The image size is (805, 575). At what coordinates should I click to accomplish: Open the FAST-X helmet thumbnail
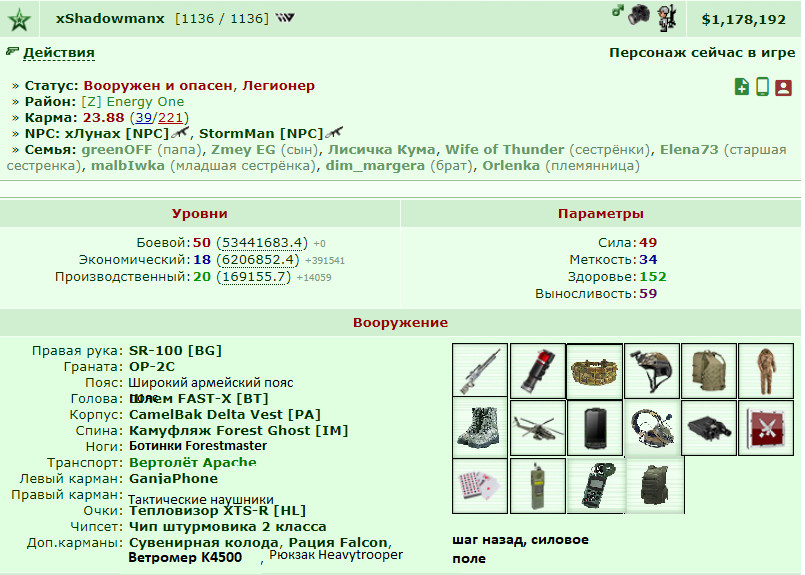(x=652, y=371)
